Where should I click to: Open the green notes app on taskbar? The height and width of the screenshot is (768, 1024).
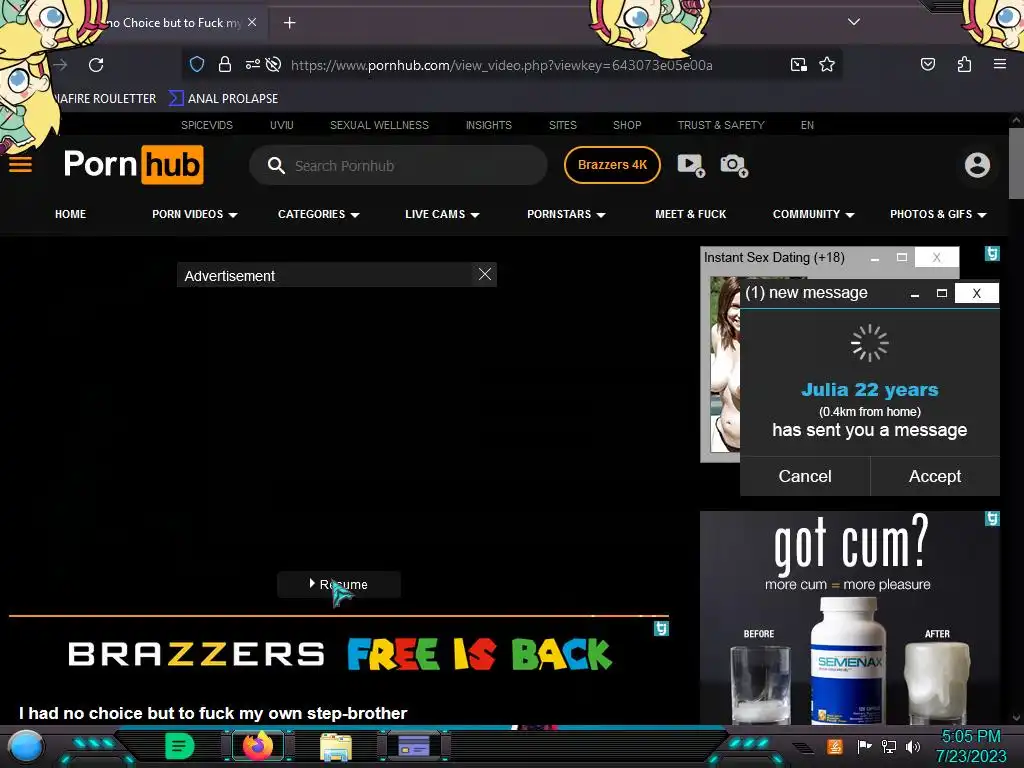pyautogui.click(x=180, y=746)
